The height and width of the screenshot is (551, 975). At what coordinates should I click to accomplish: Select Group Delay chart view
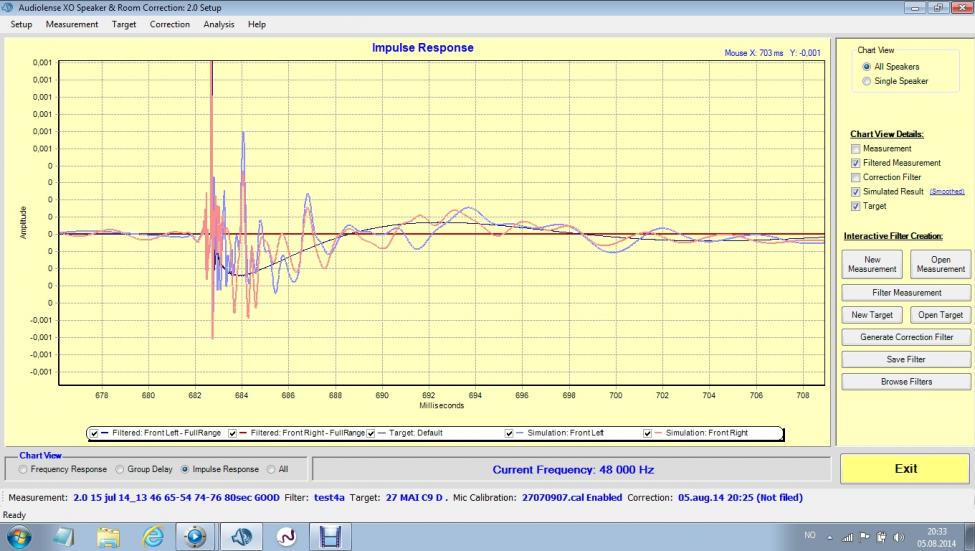coord(120,470)
